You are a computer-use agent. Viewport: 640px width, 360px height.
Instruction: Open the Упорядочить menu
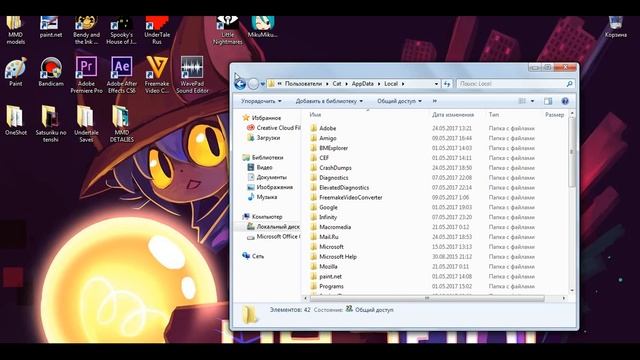261,101
